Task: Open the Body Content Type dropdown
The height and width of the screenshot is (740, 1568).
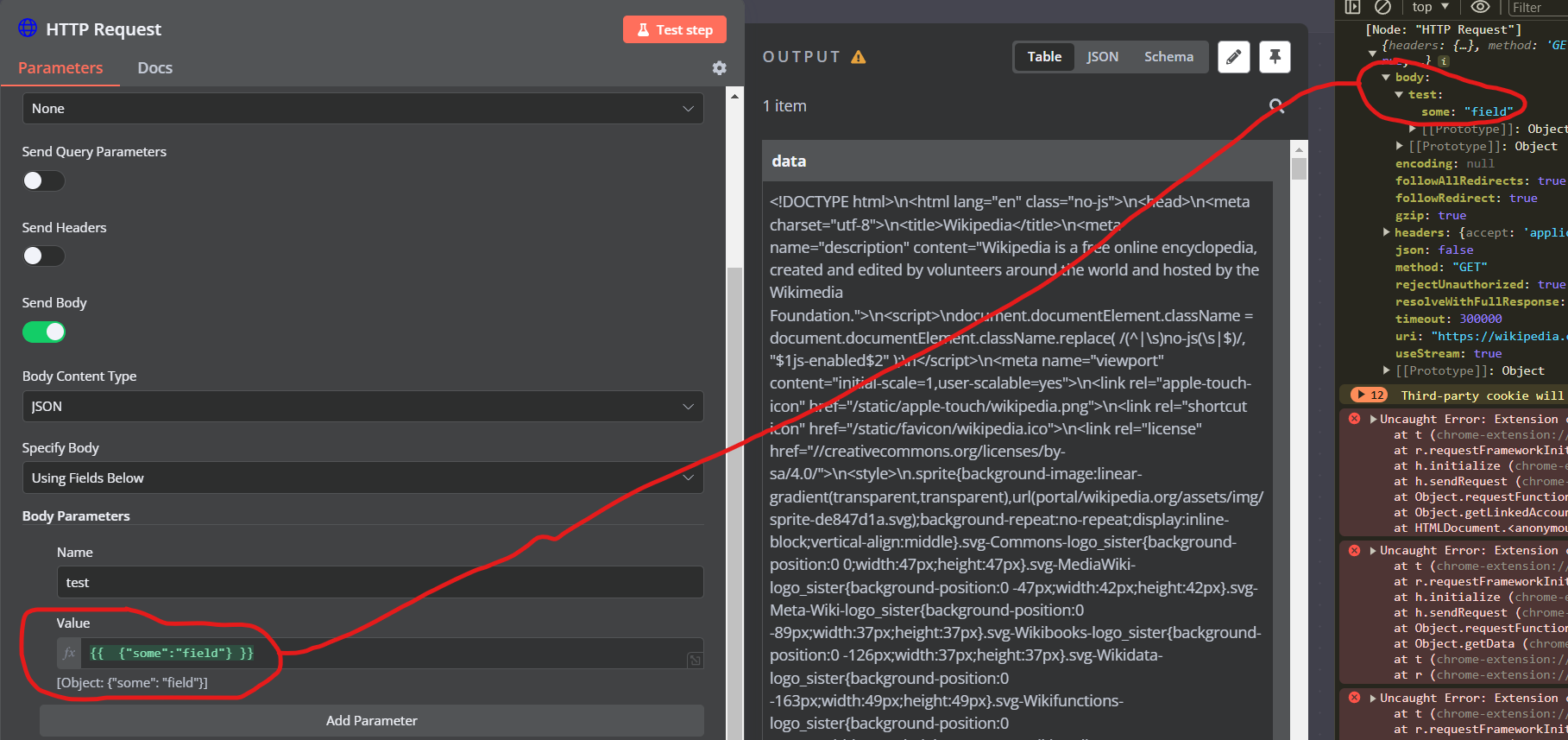Action: pos(362,407)
